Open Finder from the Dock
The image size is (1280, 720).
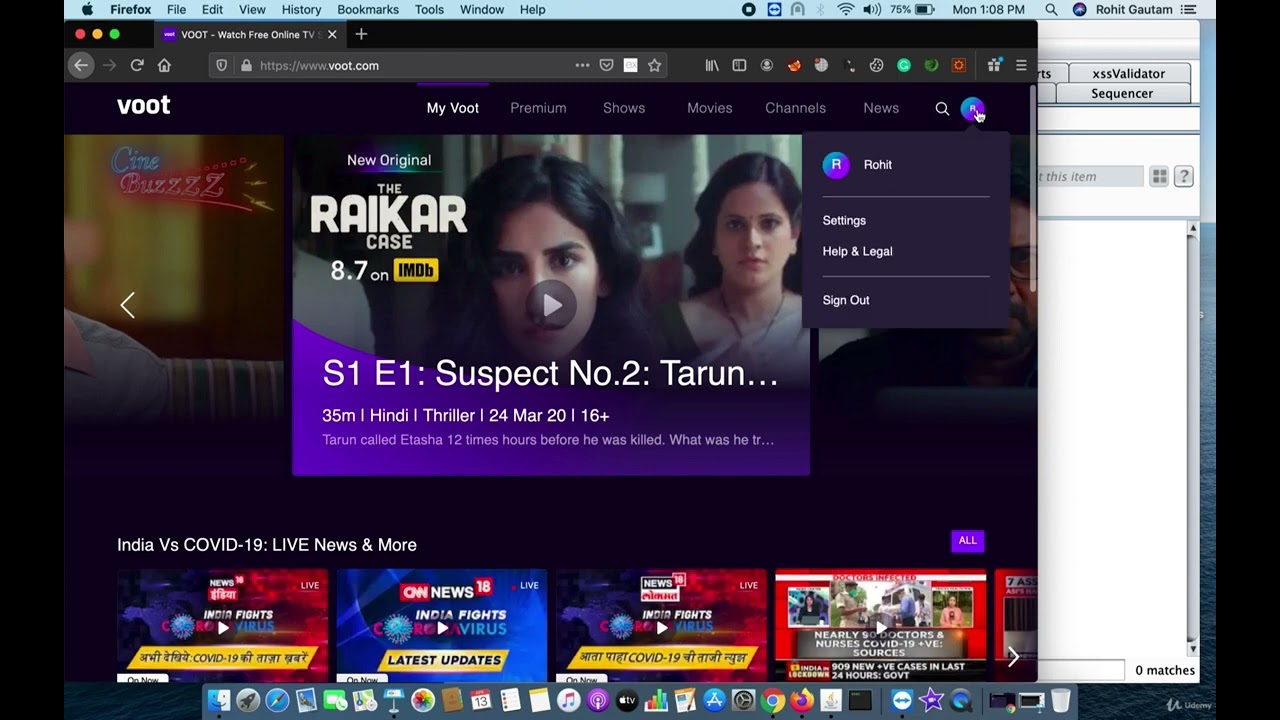[218, 700]
